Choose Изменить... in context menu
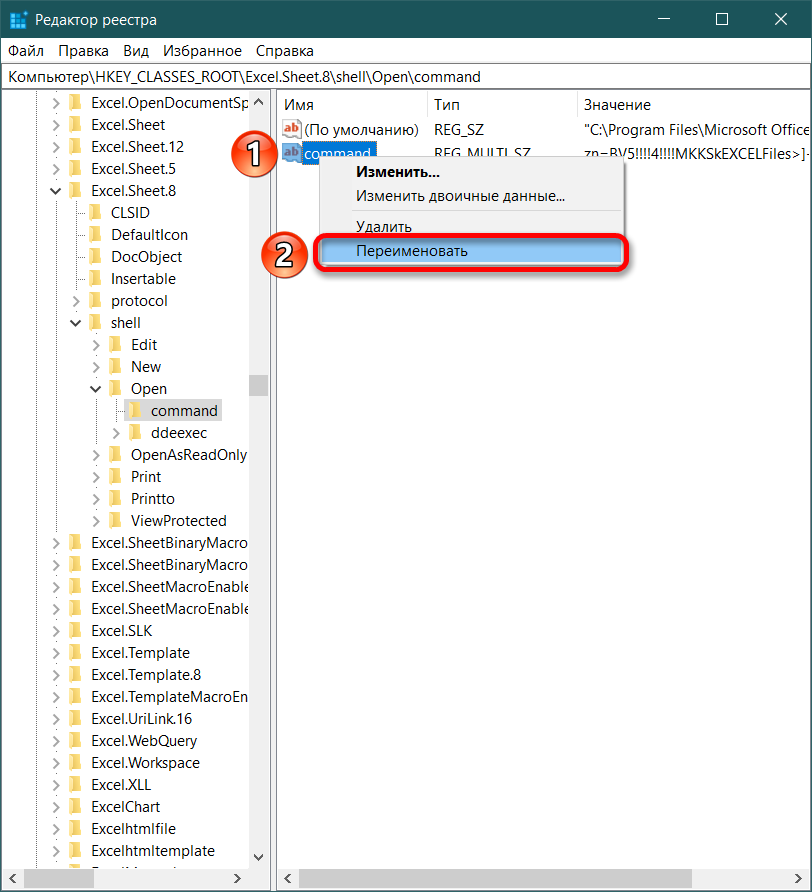This screenshot has height=892, width=812. pos(397,172)
